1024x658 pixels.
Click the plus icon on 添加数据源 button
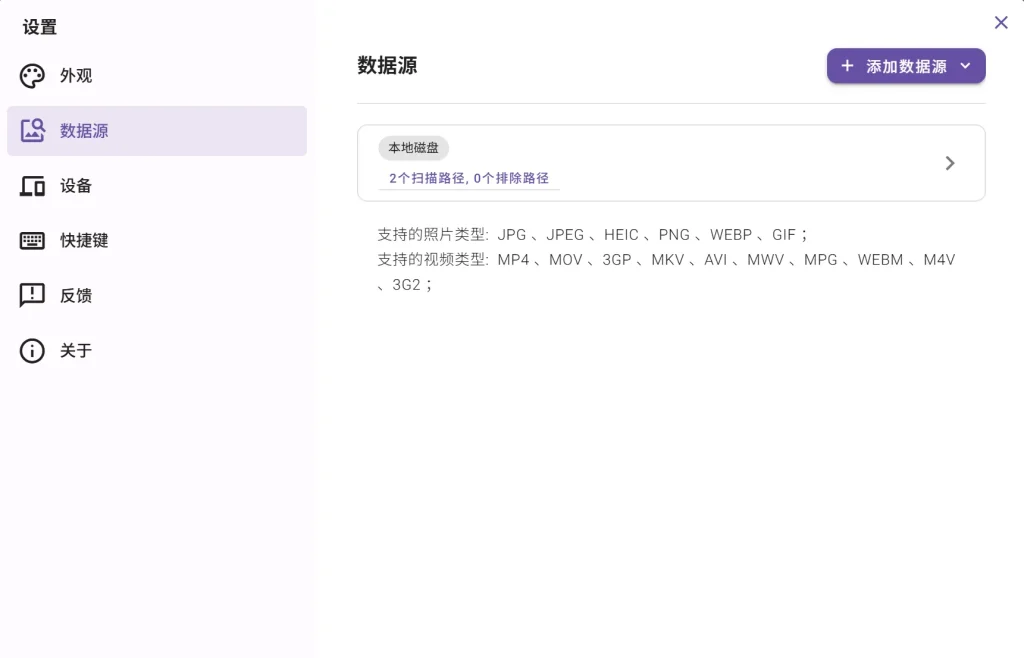(847, 66)
